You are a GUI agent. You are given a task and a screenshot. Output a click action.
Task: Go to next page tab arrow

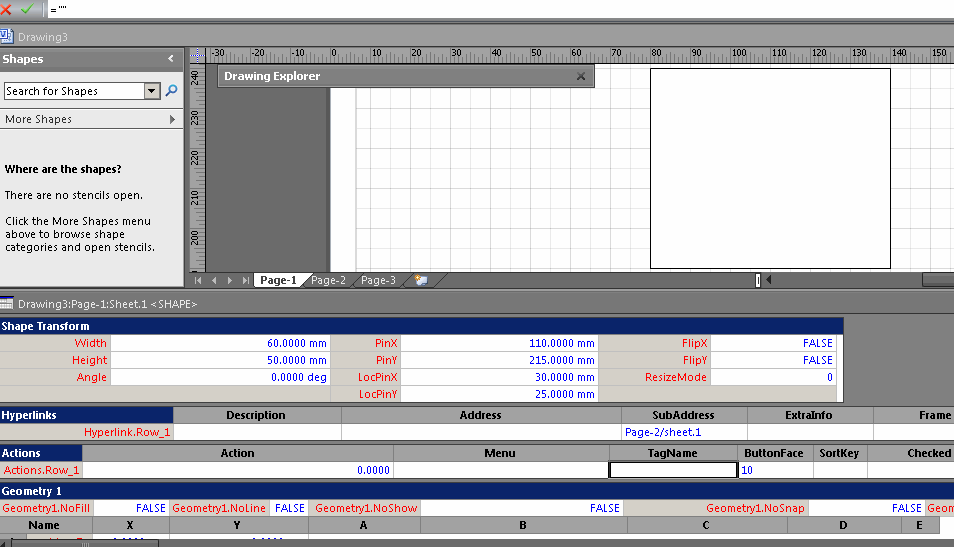[229, 280]
